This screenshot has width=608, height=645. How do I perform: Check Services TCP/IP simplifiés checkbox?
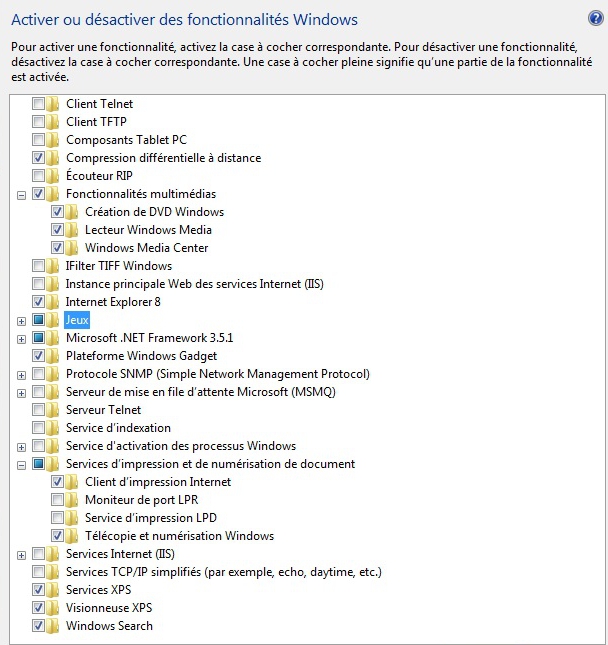(38, 572)
